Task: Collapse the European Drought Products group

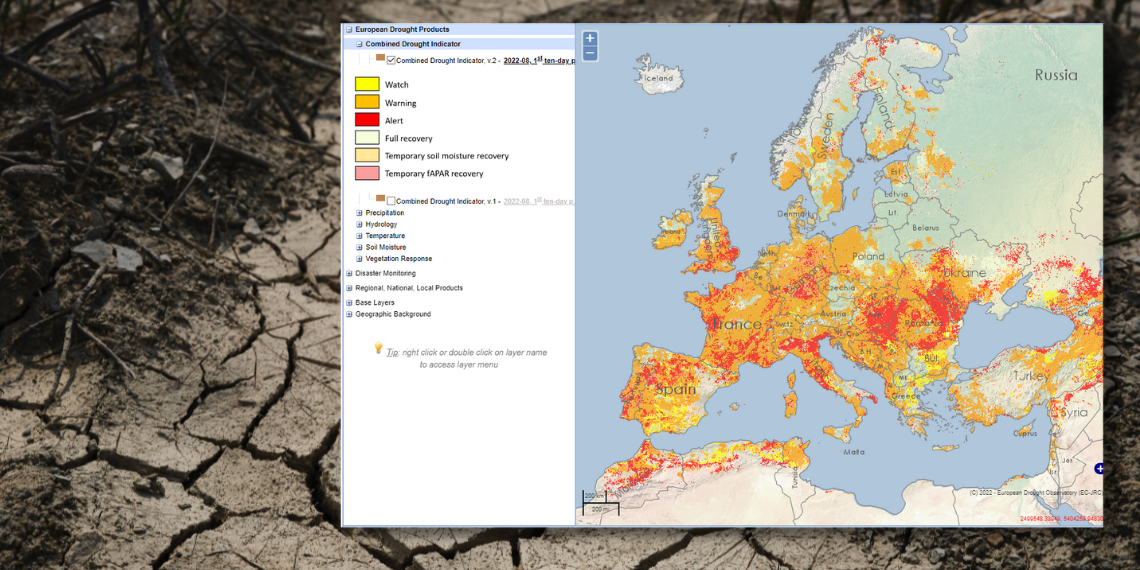Action: pyautogui.click(x=349, y=30)
